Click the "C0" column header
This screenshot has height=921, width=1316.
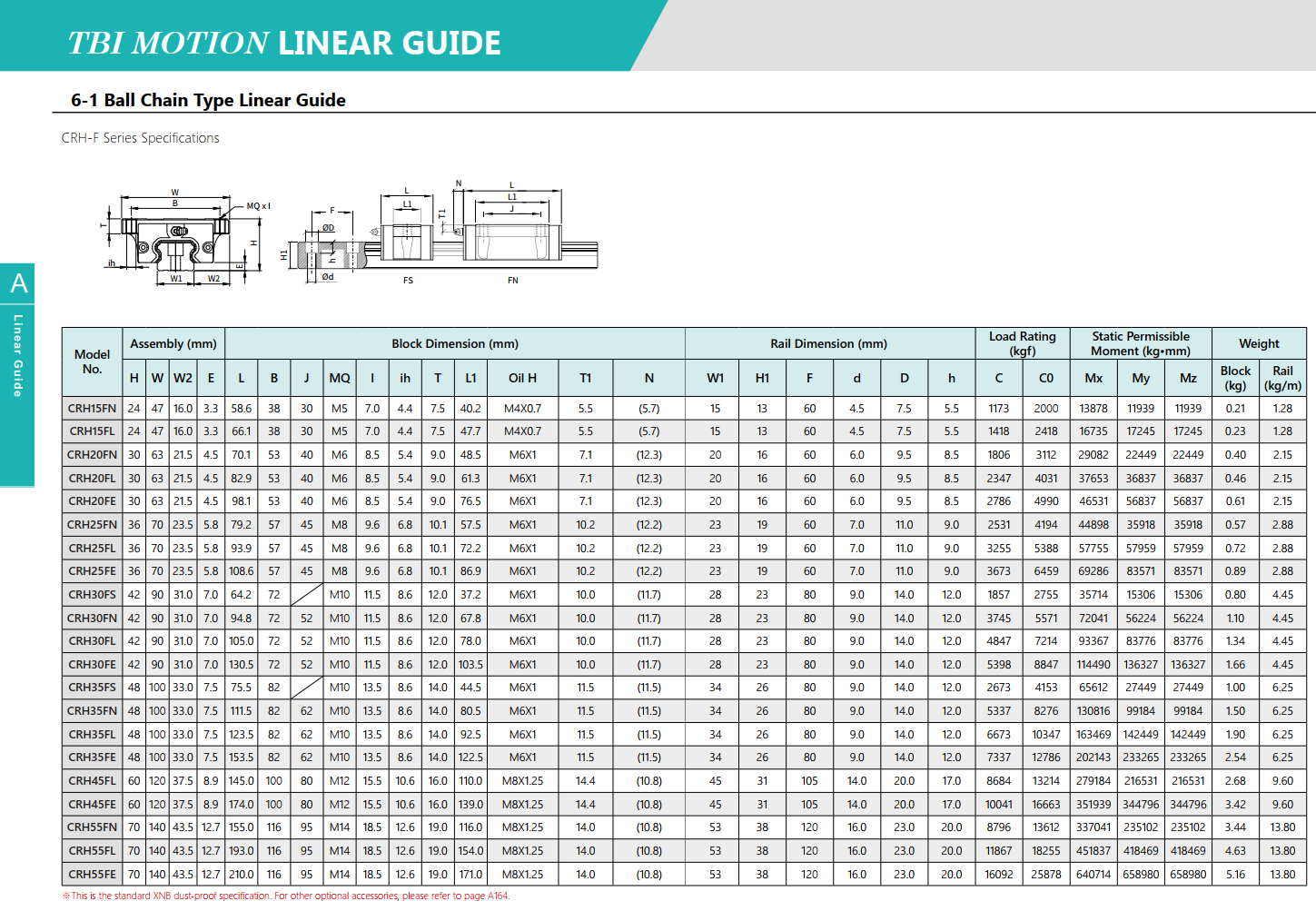(1046, 378)
